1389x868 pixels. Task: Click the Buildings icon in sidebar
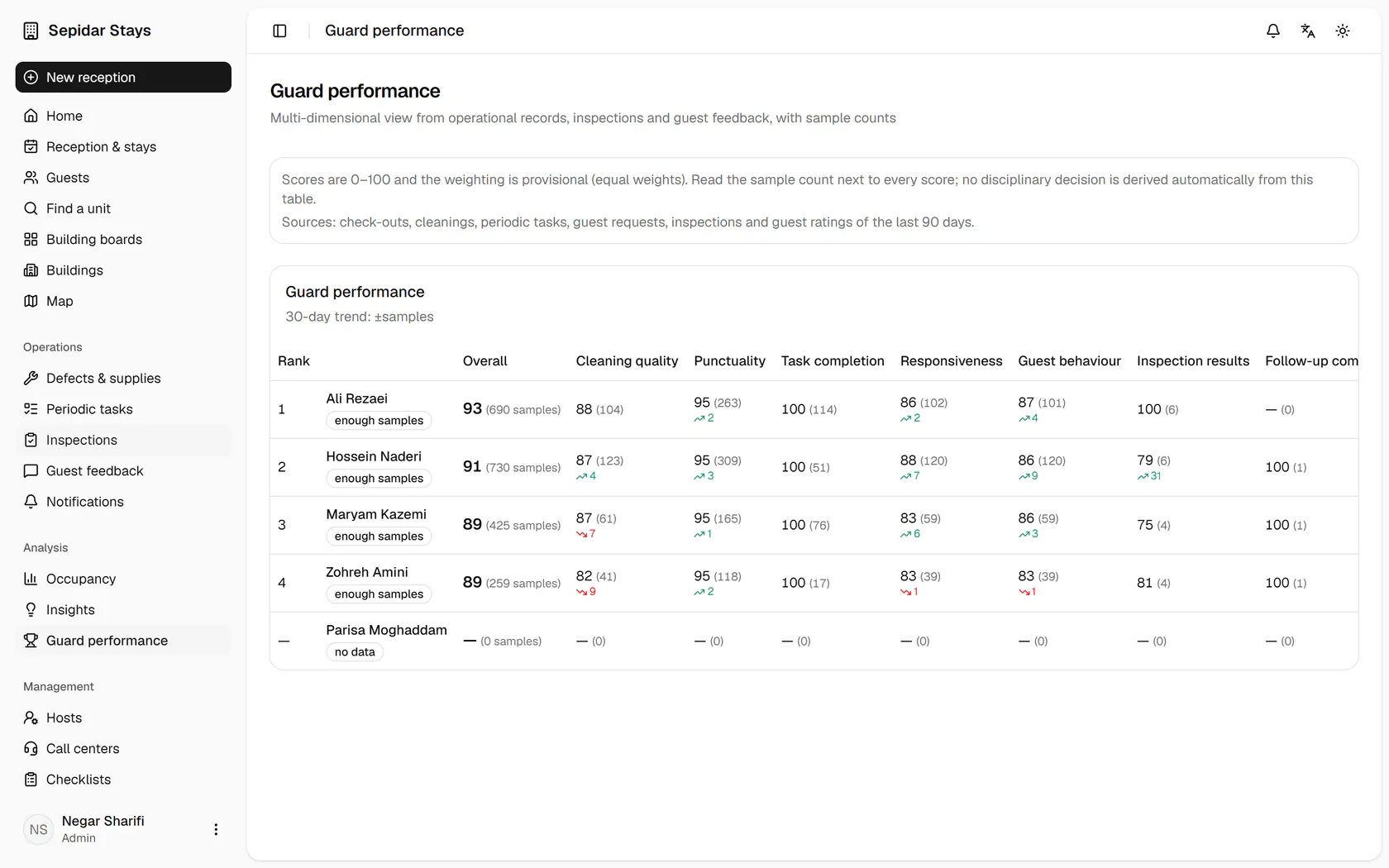[x=31, y=270]
